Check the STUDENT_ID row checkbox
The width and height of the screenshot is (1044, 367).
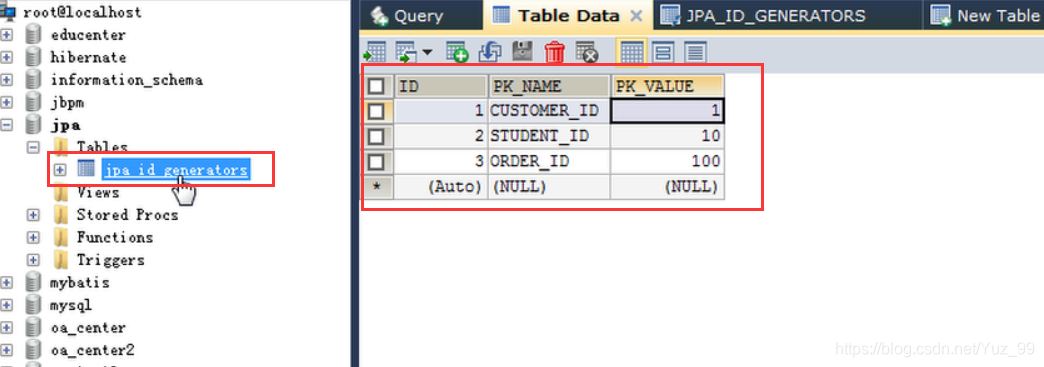(x=376, y=137)
